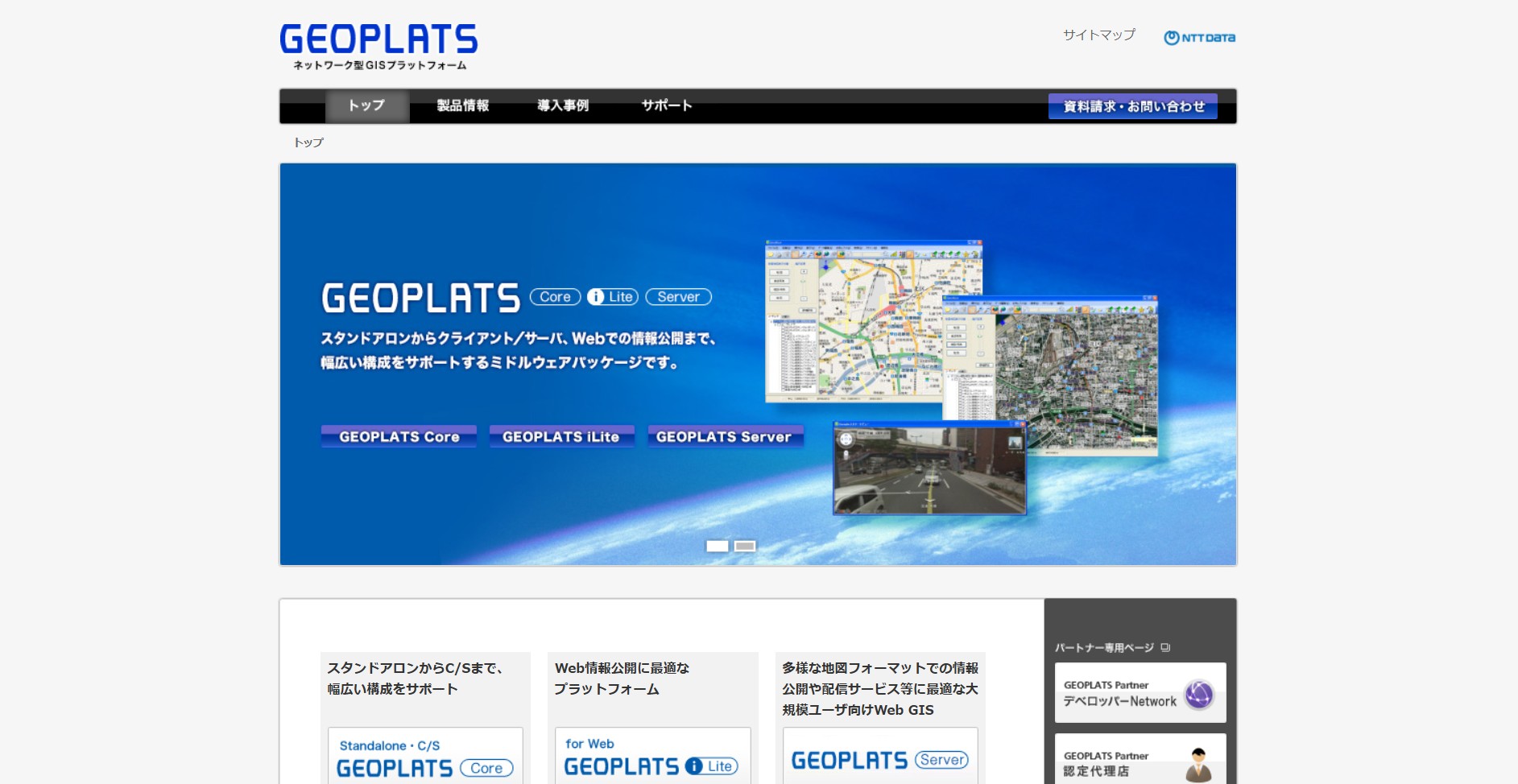Open the 導入事例 menu item
This screenshot has width=1518, height=784.
click(x=563, y=106)
